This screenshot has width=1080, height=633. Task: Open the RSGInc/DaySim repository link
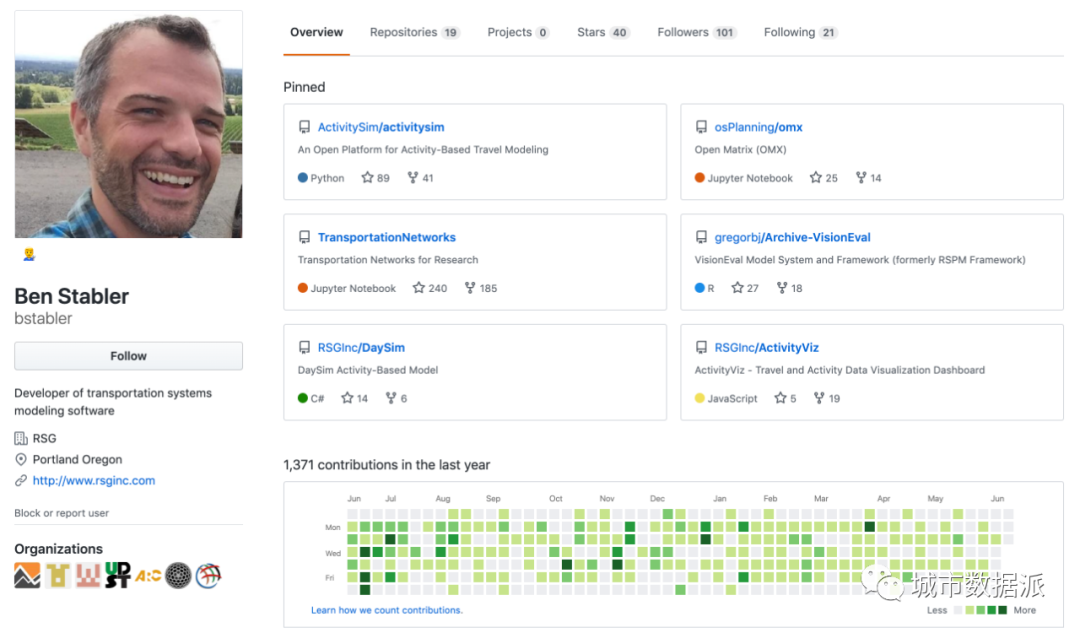coord(361,347)
